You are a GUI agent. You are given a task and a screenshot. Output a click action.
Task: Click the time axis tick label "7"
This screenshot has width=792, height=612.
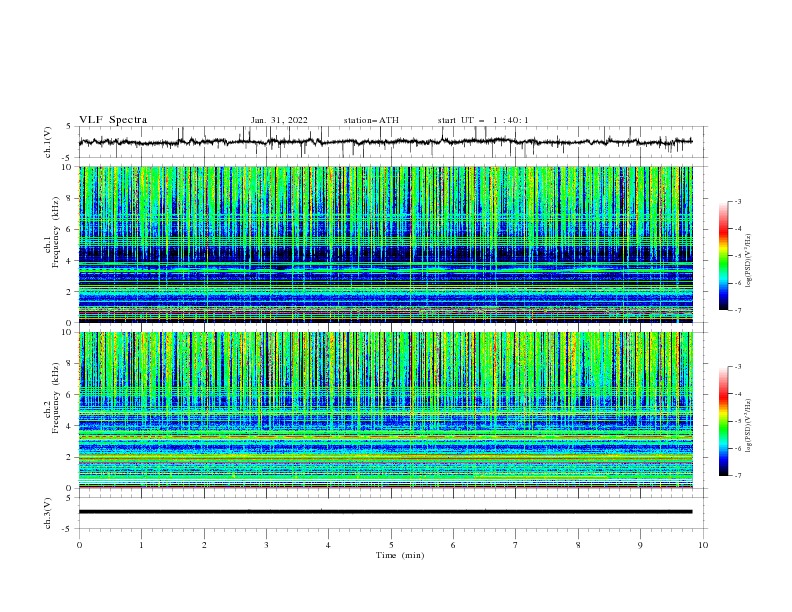tap(516, 545)
